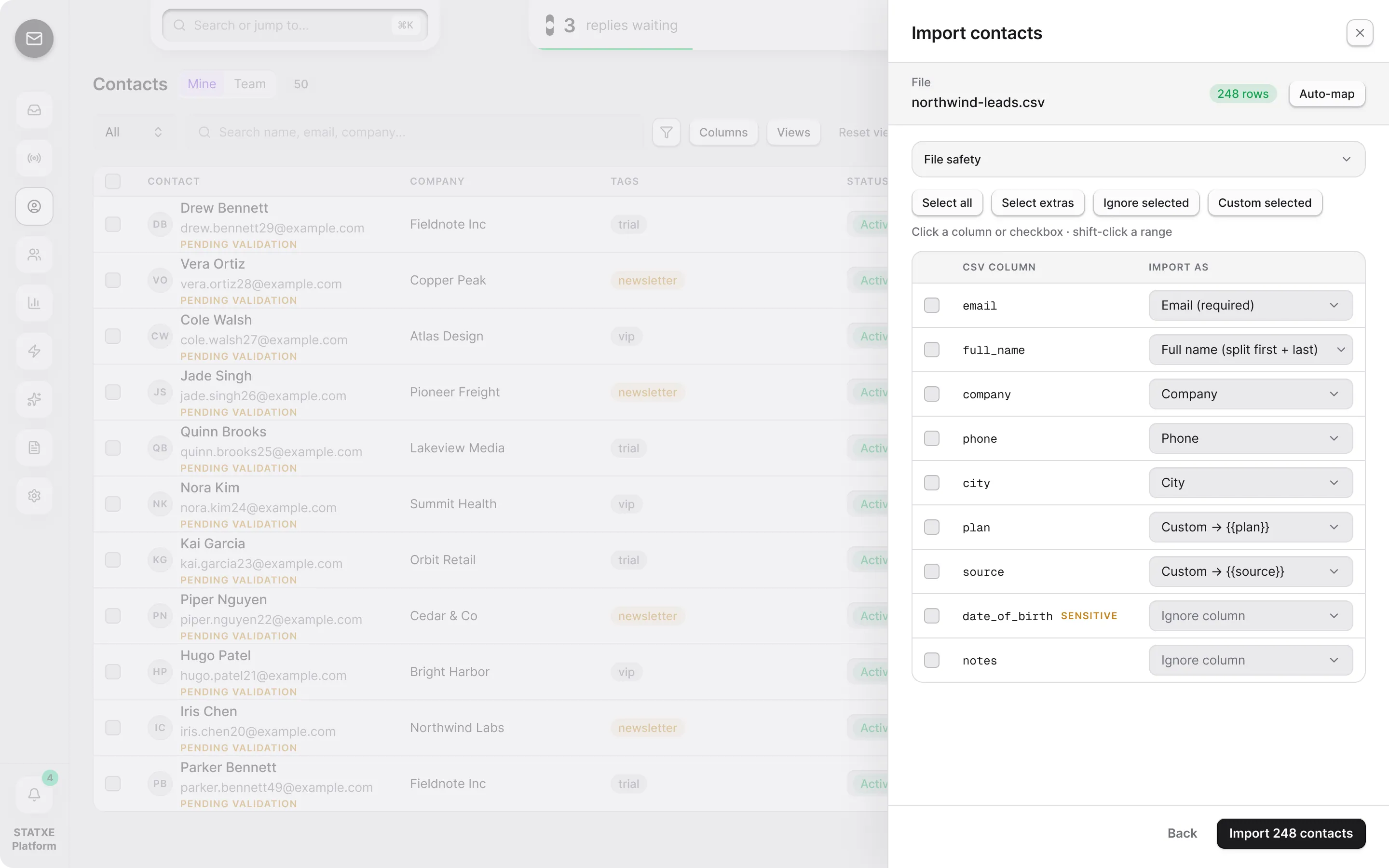Open the All filter dropdown
This screenshot has height=868, width=1389.
(x=134, y=132)
